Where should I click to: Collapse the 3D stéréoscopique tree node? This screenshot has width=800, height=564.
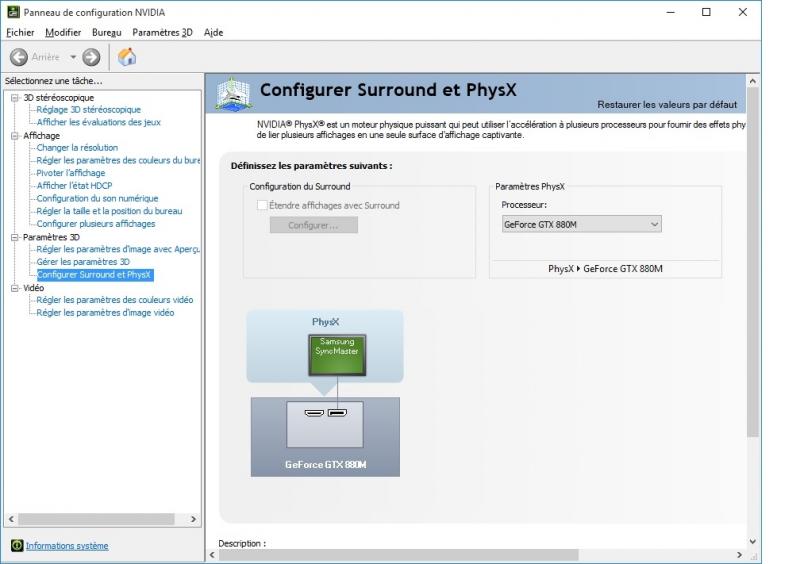click(x=15, y=97)
